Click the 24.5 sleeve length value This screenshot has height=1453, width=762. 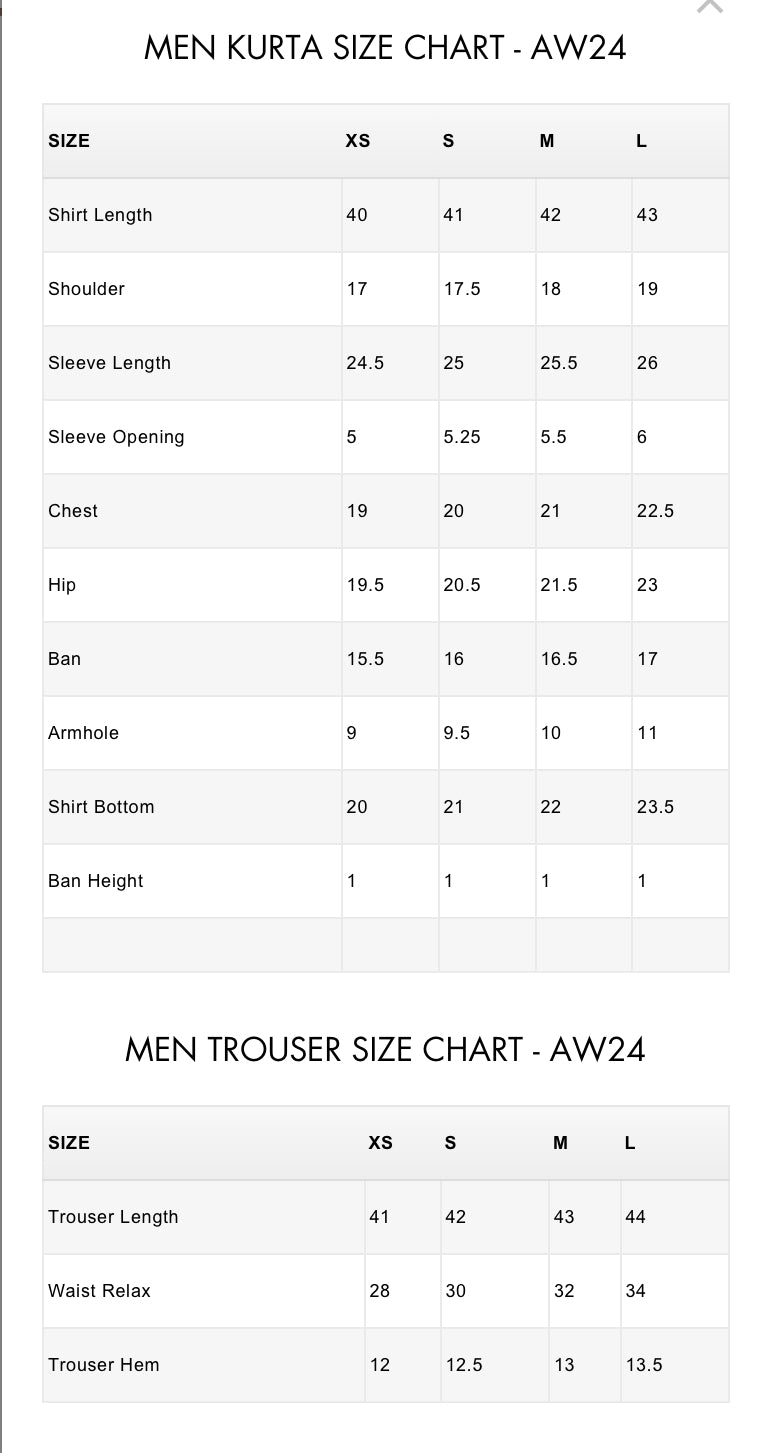click(365, 363)
